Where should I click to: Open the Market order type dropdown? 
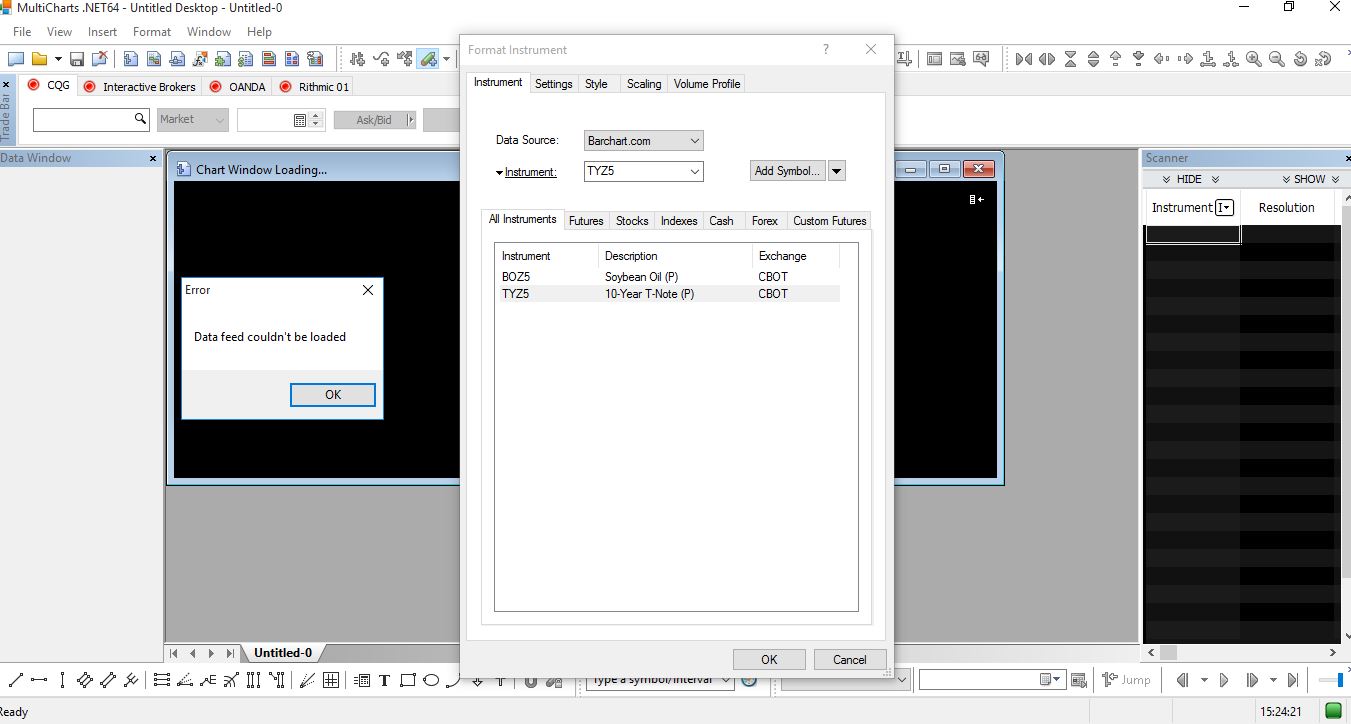[193, 119]
